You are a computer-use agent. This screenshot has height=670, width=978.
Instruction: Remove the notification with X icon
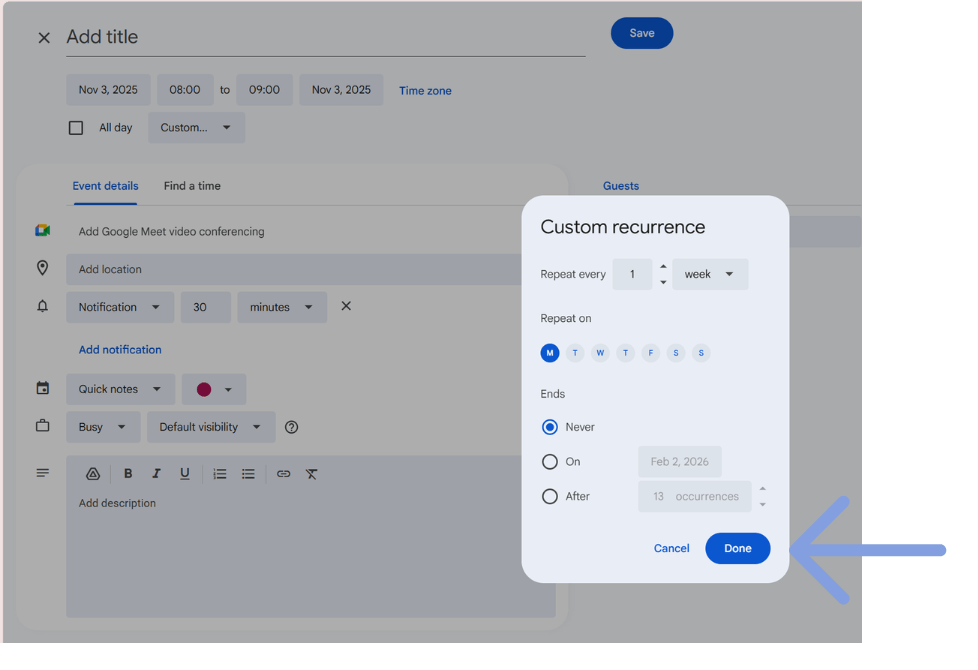tap(346, 306)
